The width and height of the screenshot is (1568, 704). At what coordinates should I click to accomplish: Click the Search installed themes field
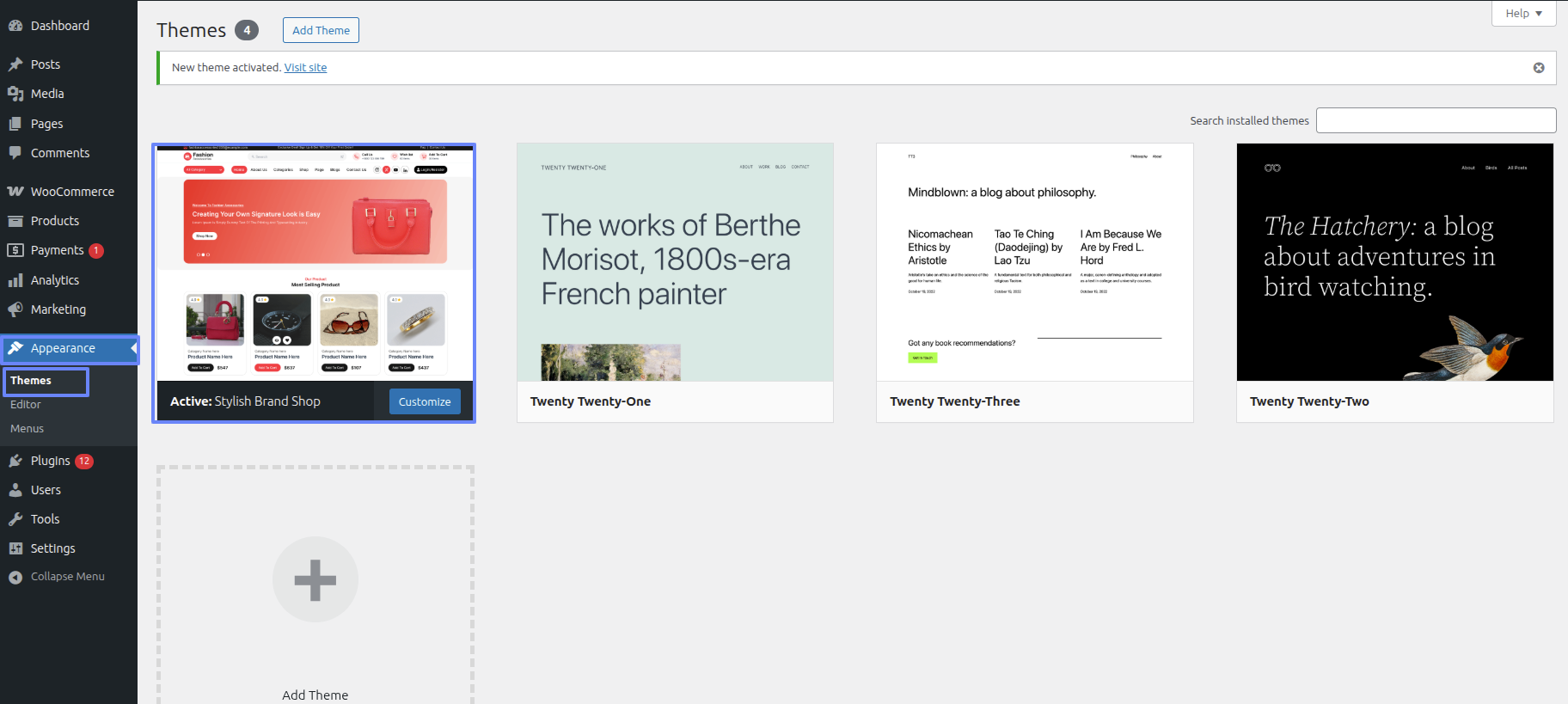pos(1436,120)
